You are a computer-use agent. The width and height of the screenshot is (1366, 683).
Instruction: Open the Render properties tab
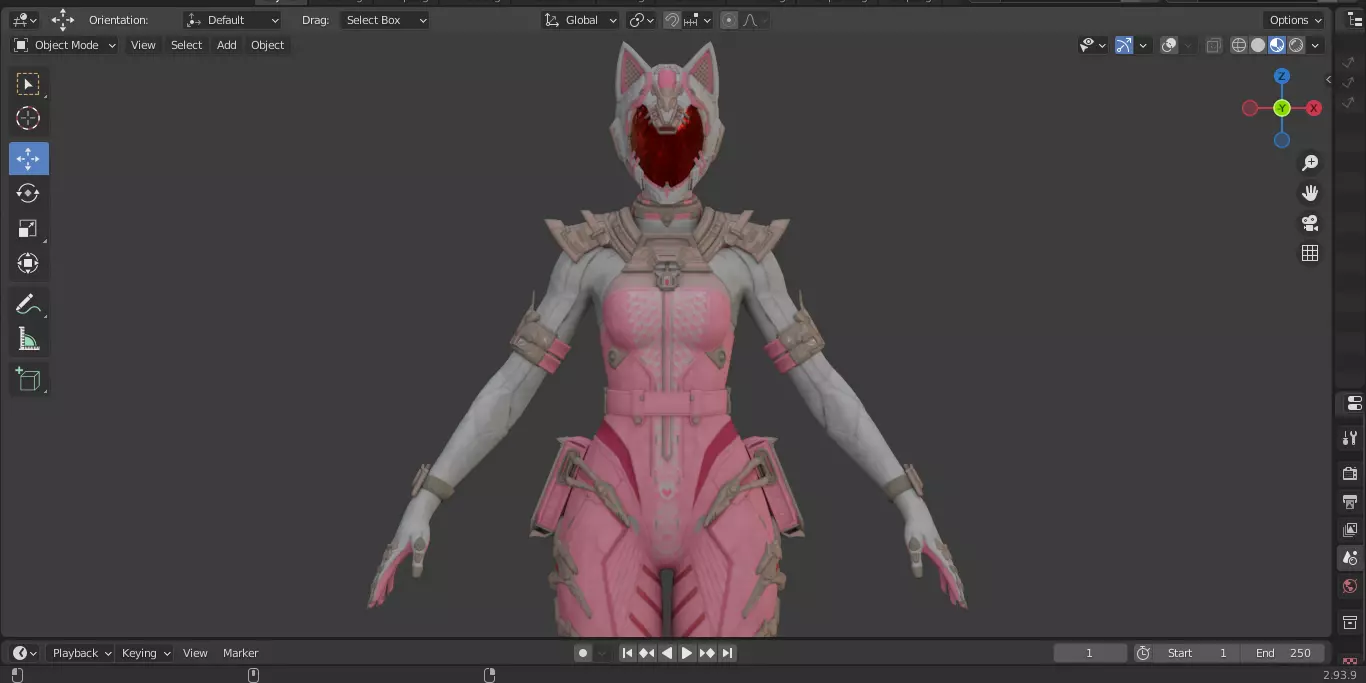point(1350,473)
